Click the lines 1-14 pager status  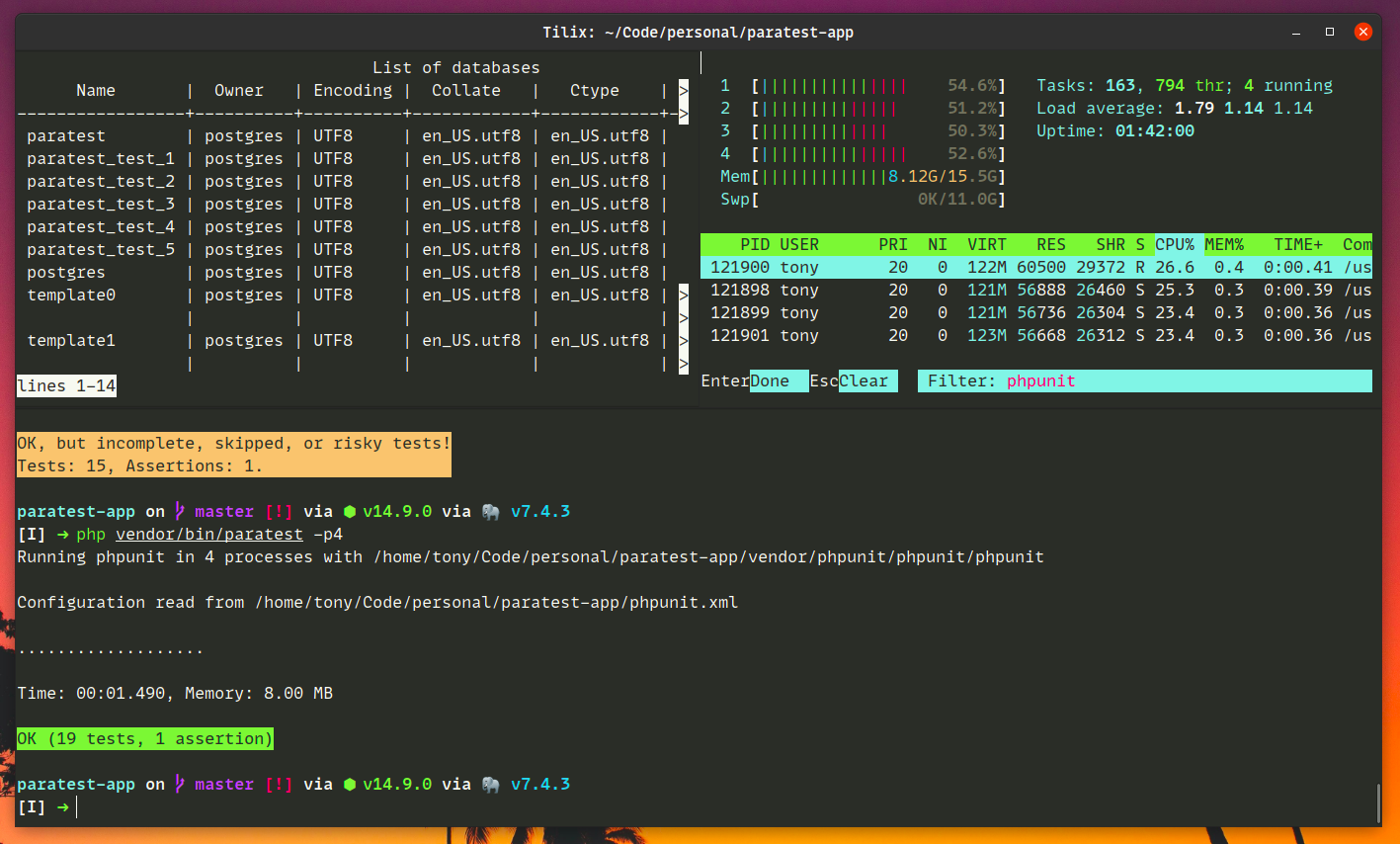tap(66, 386)
